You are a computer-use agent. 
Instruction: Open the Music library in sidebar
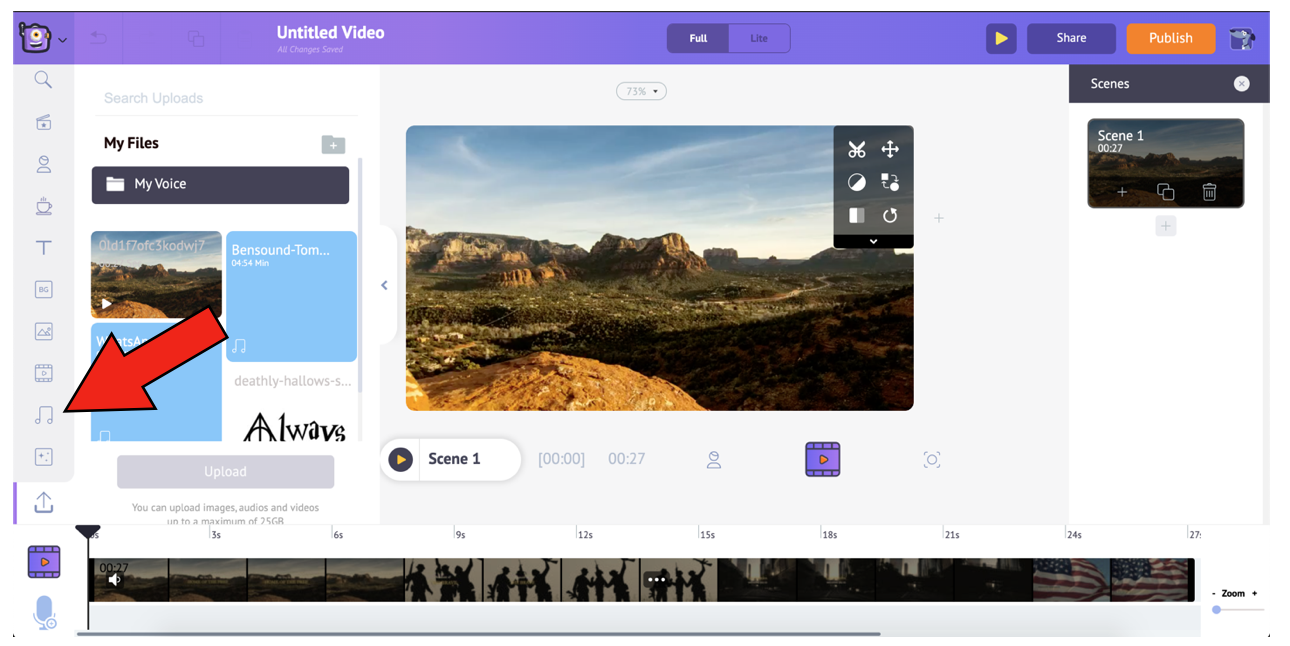pos(44,415)
